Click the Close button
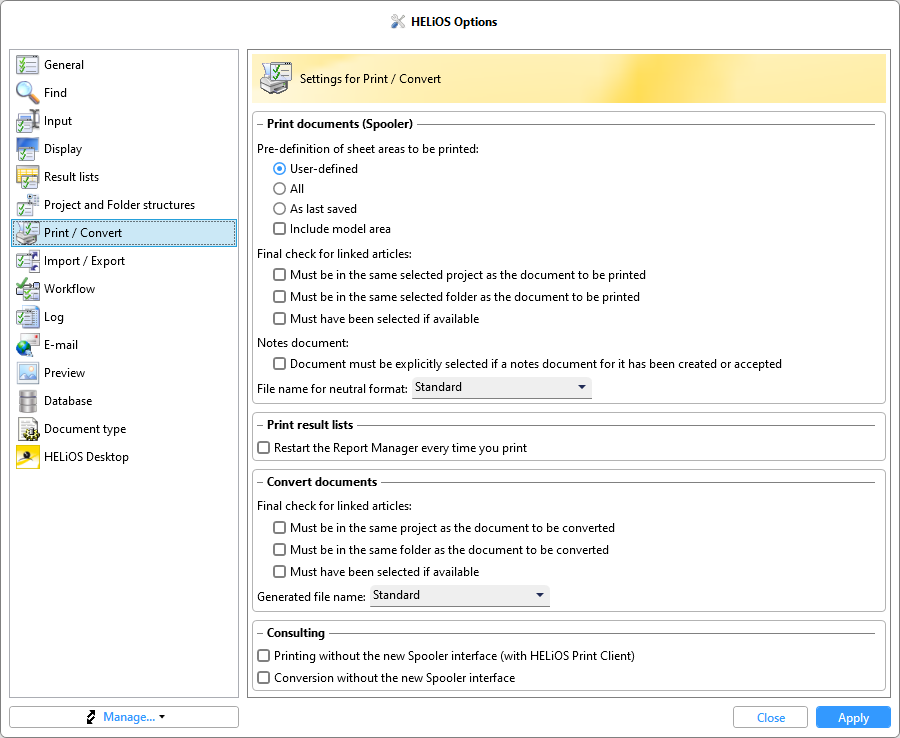 pos(770,717)
